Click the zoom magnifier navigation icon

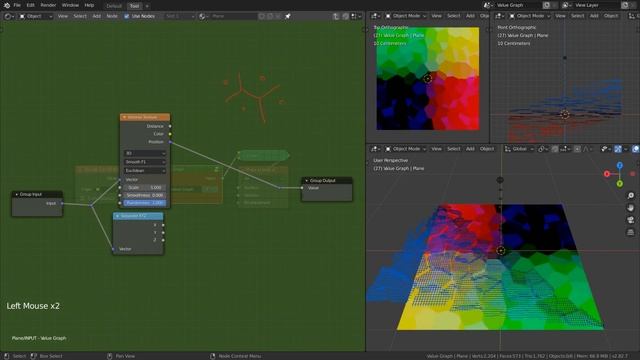tap(631, 196)
